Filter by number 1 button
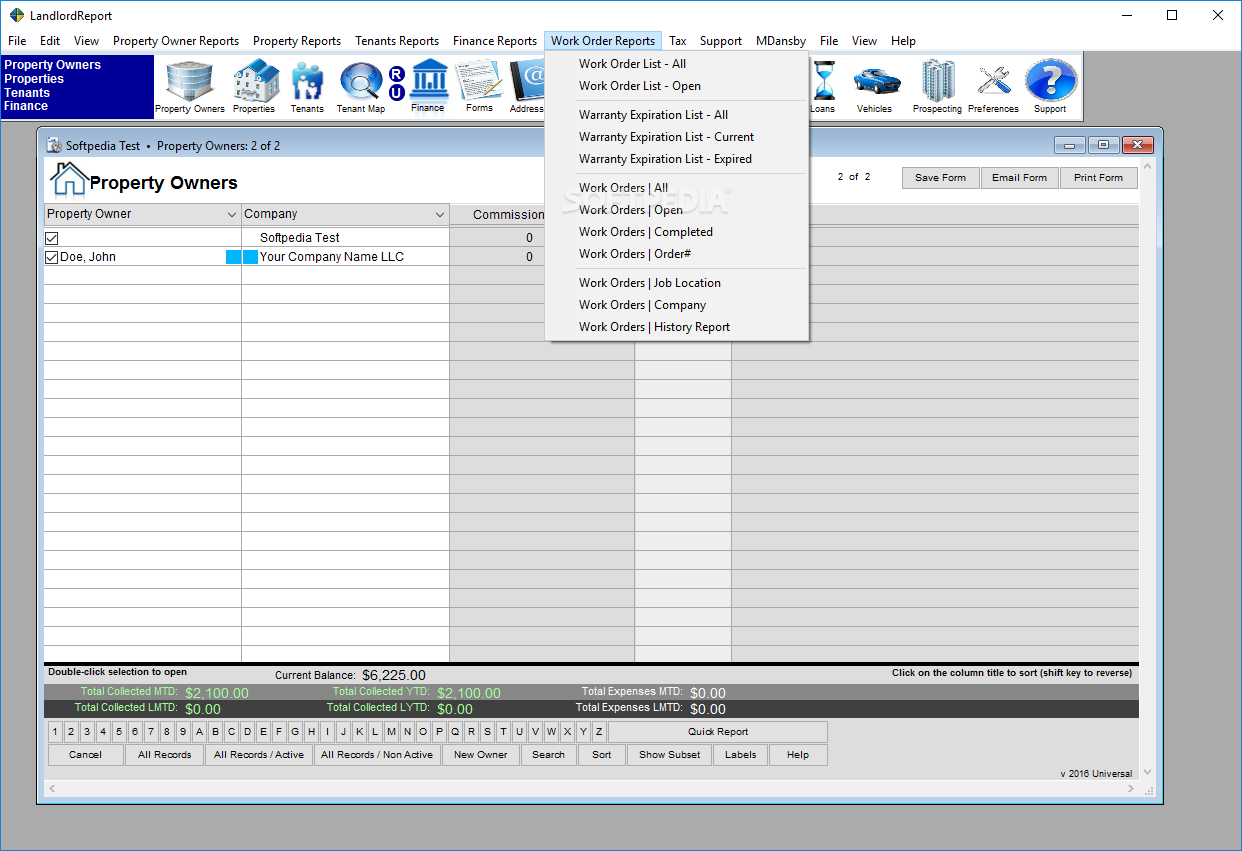Screen dimensions: 1242x851 pyautogui.click(x=56, y=732)
